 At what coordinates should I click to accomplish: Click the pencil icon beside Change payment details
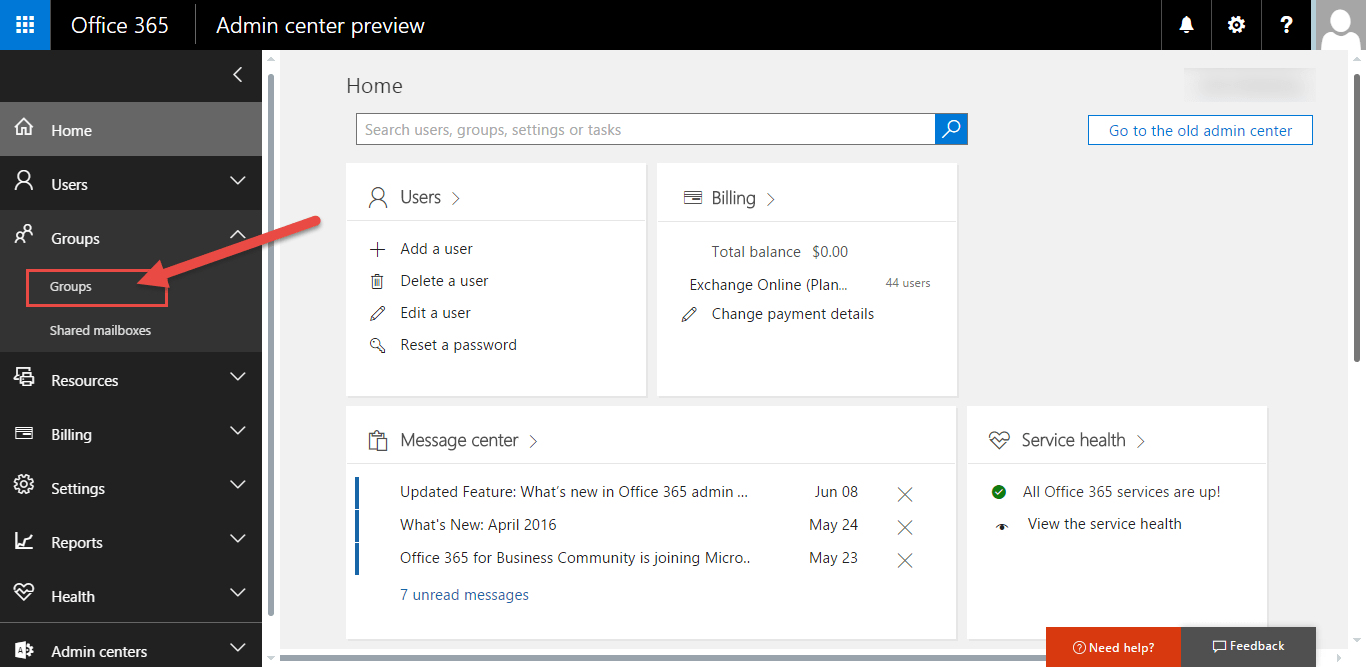tap(689, 314)
